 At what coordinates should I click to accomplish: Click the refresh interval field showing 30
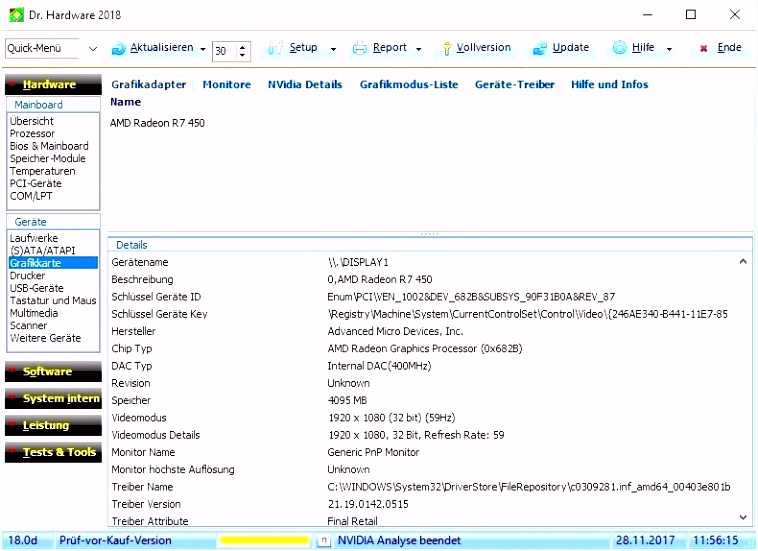tap(225, 51)
